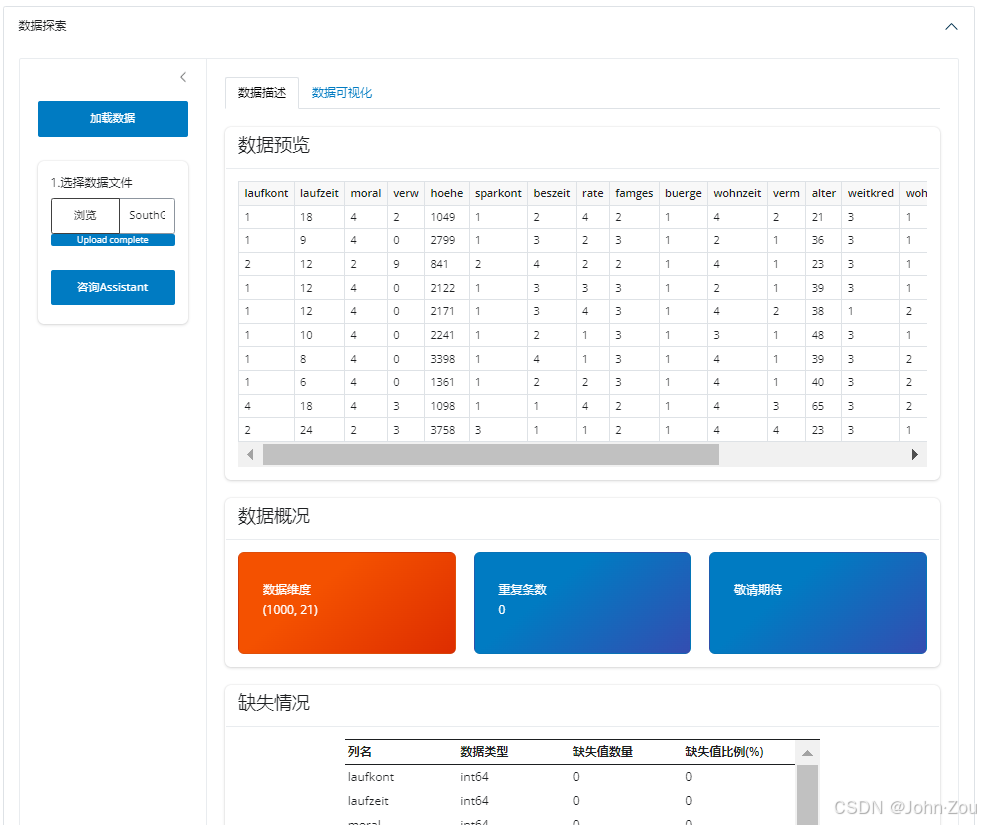Viewport: 981px width, 825px height.
Task: Collapse the 数据探索 panel with top-right chevron
Action: pos(951,26)
